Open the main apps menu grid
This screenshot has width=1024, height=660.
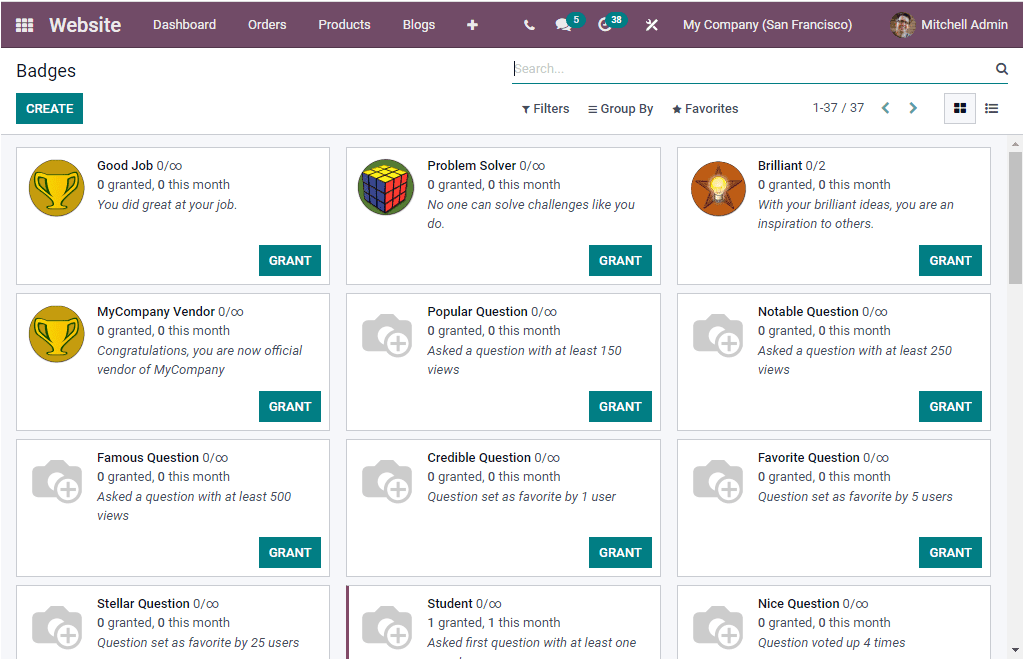(x=24, y=25)
